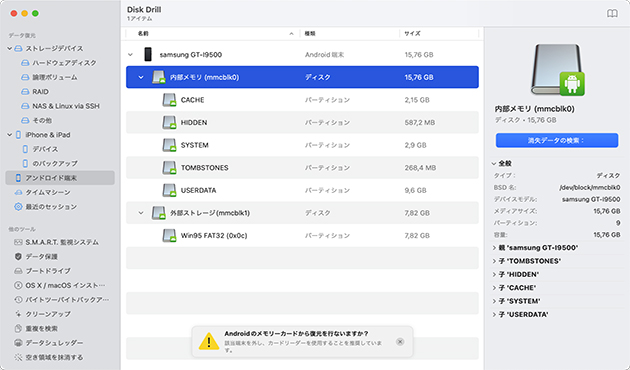Click the データシュレッダー icon
The image size is (630, 370).
(x=18, y=343)
